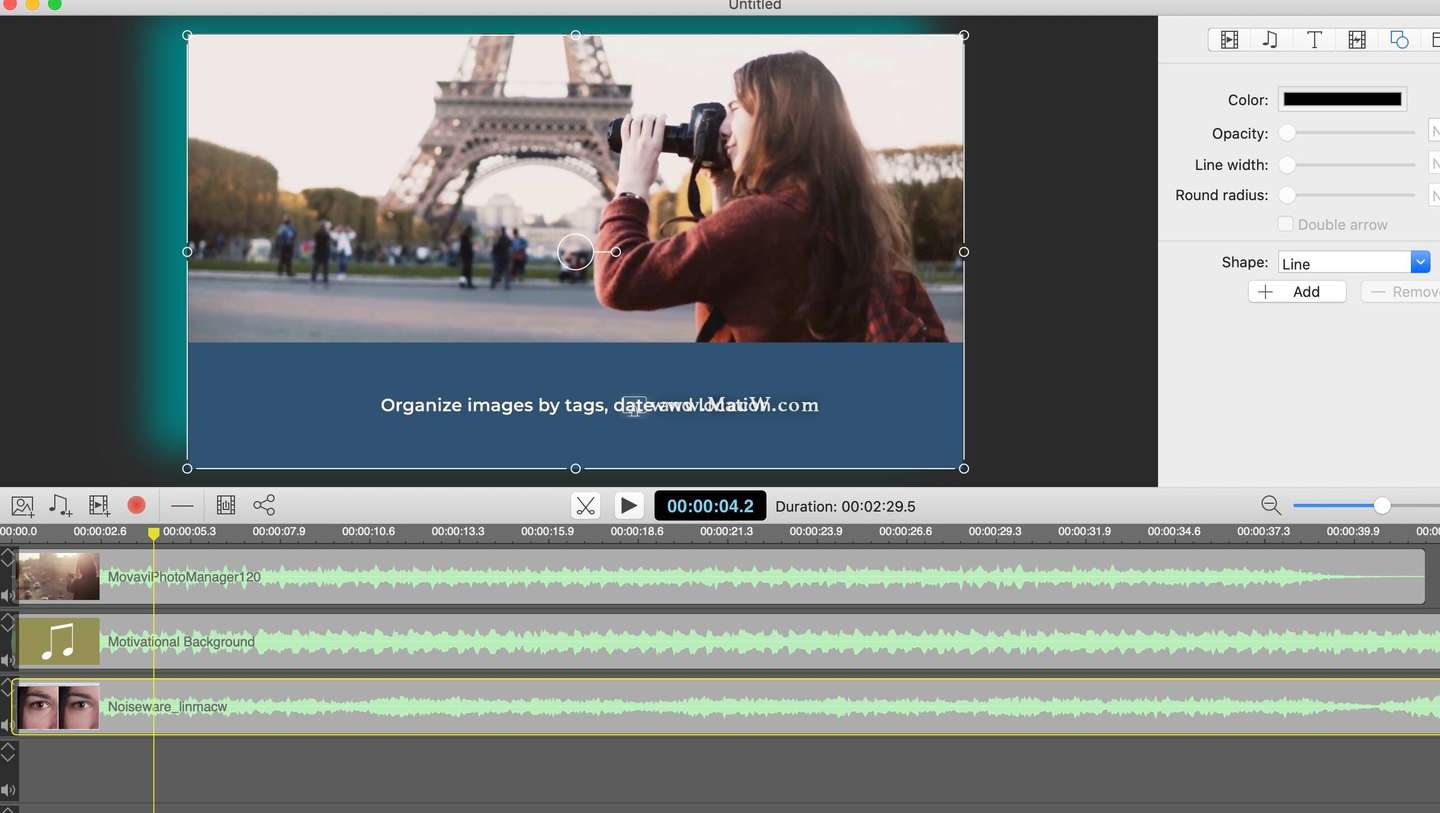Click the MovaviPhotoManager120 clip name

tap(184, 577)
